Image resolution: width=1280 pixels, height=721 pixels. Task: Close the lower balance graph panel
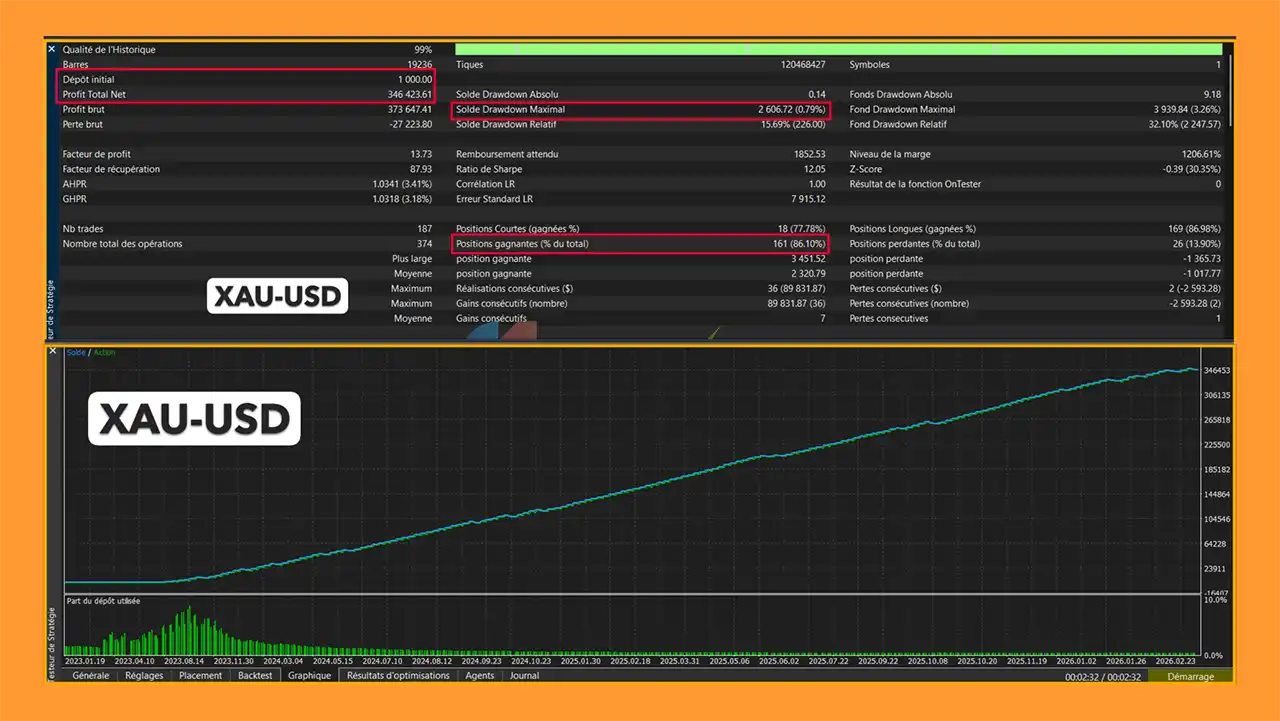(x=52, y=353)
